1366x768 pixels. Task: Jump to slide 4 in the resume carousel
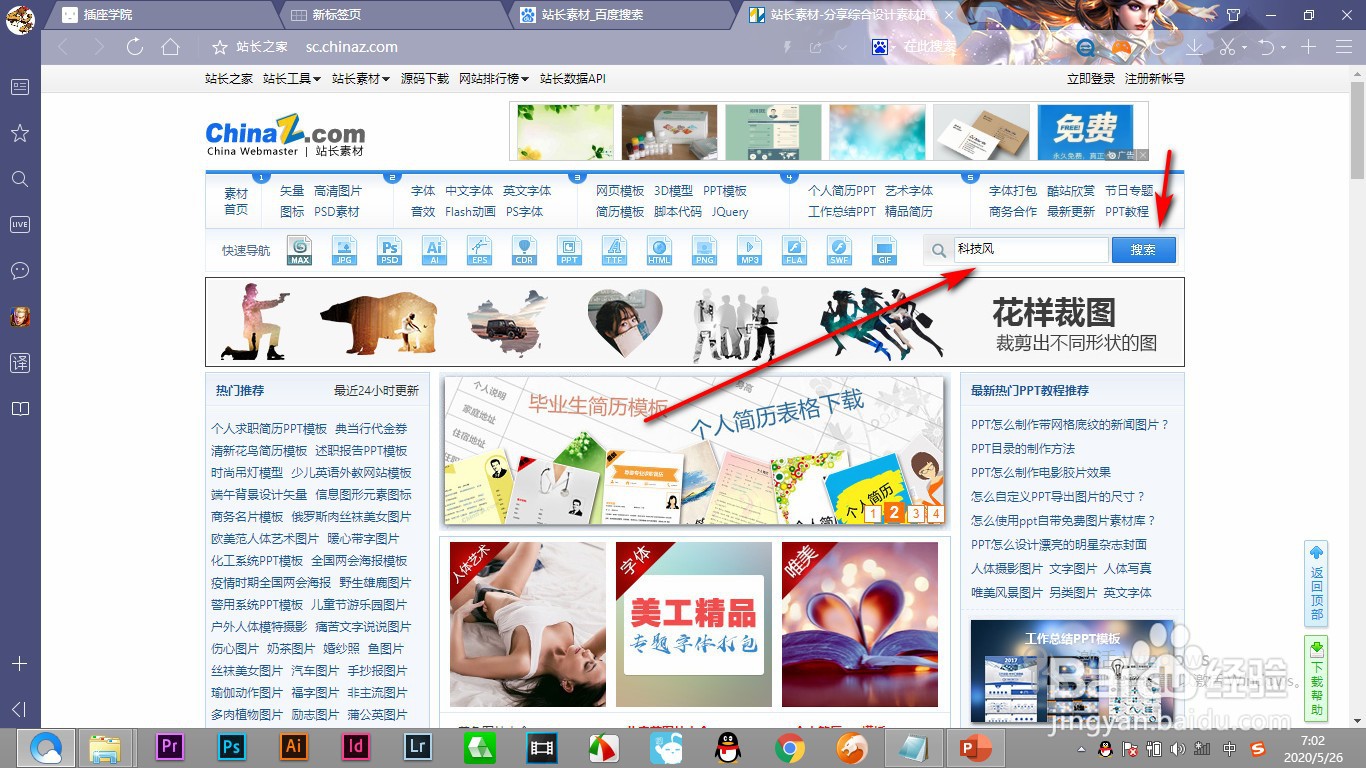[934, 513]
